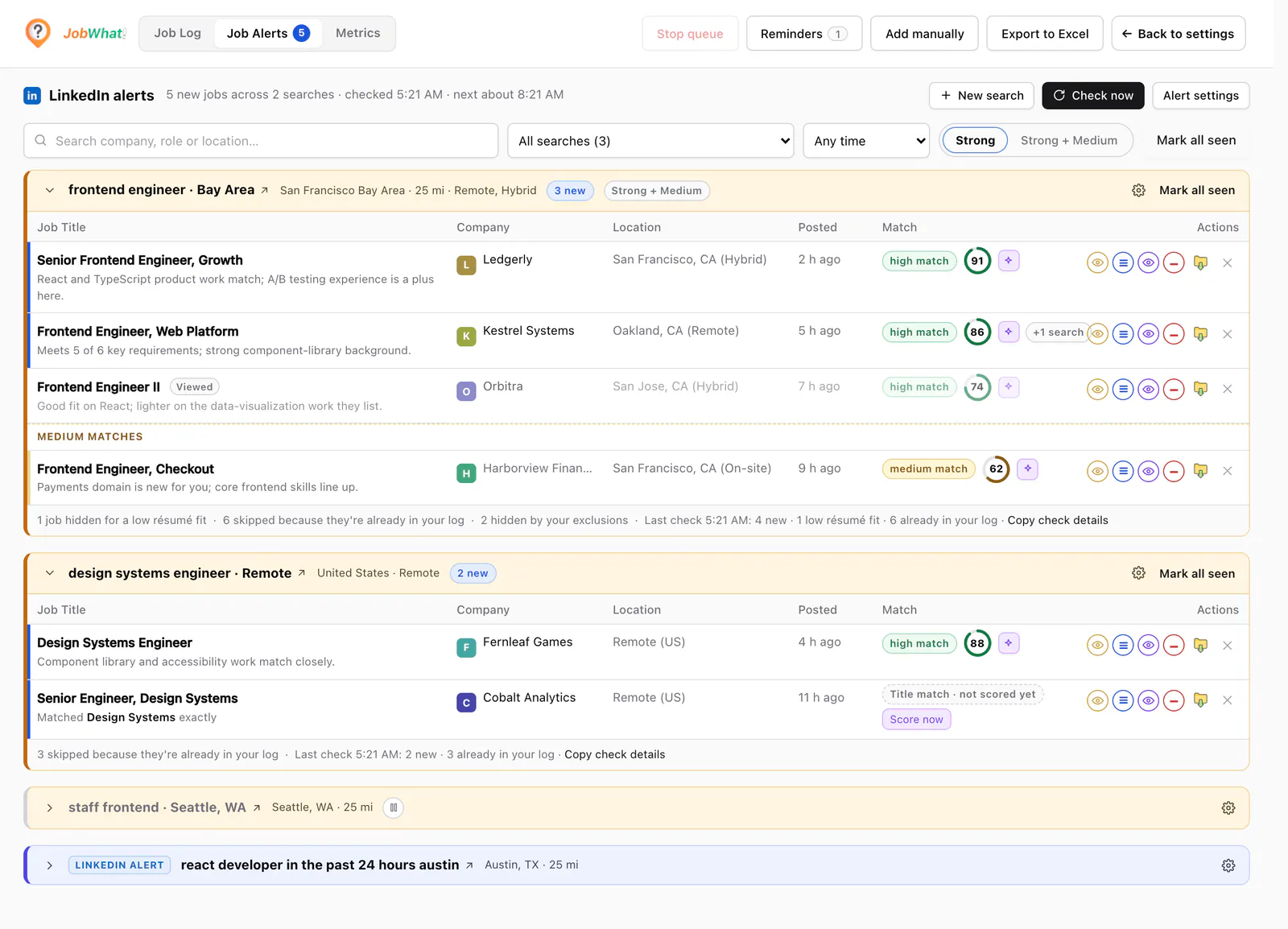Screen dimensions: 1288x929
Task: Click the red minus icon for Harborview job
Action: 1174,472
